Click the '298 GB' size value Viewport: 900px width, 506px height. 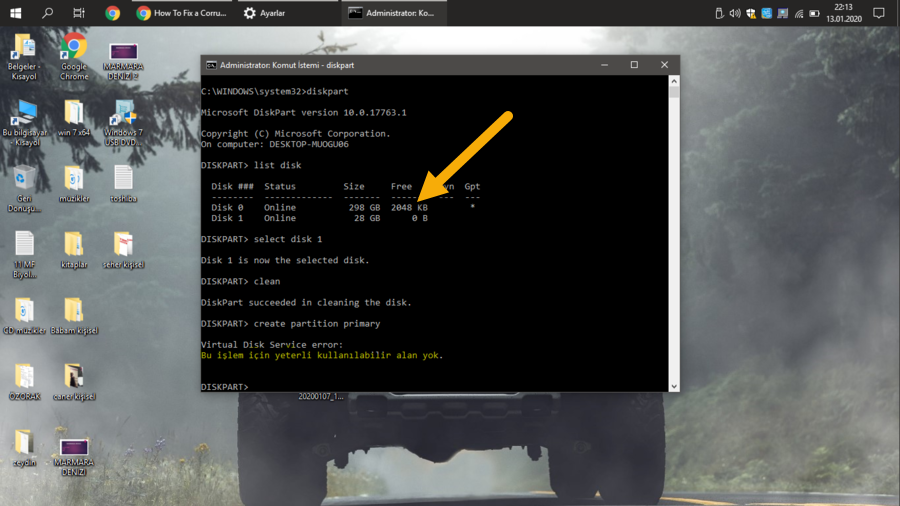pos(364,207)
